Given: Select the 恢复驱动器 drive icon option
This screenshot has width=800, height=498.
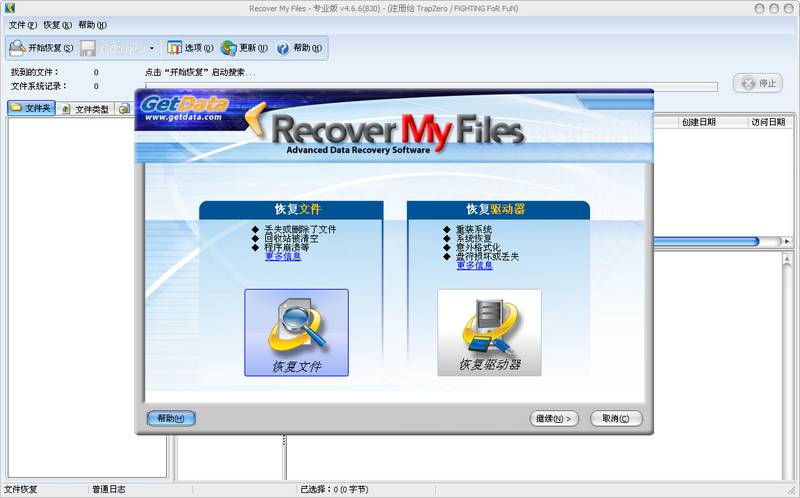Looking at the screenshot, I should tap(489, 332).
